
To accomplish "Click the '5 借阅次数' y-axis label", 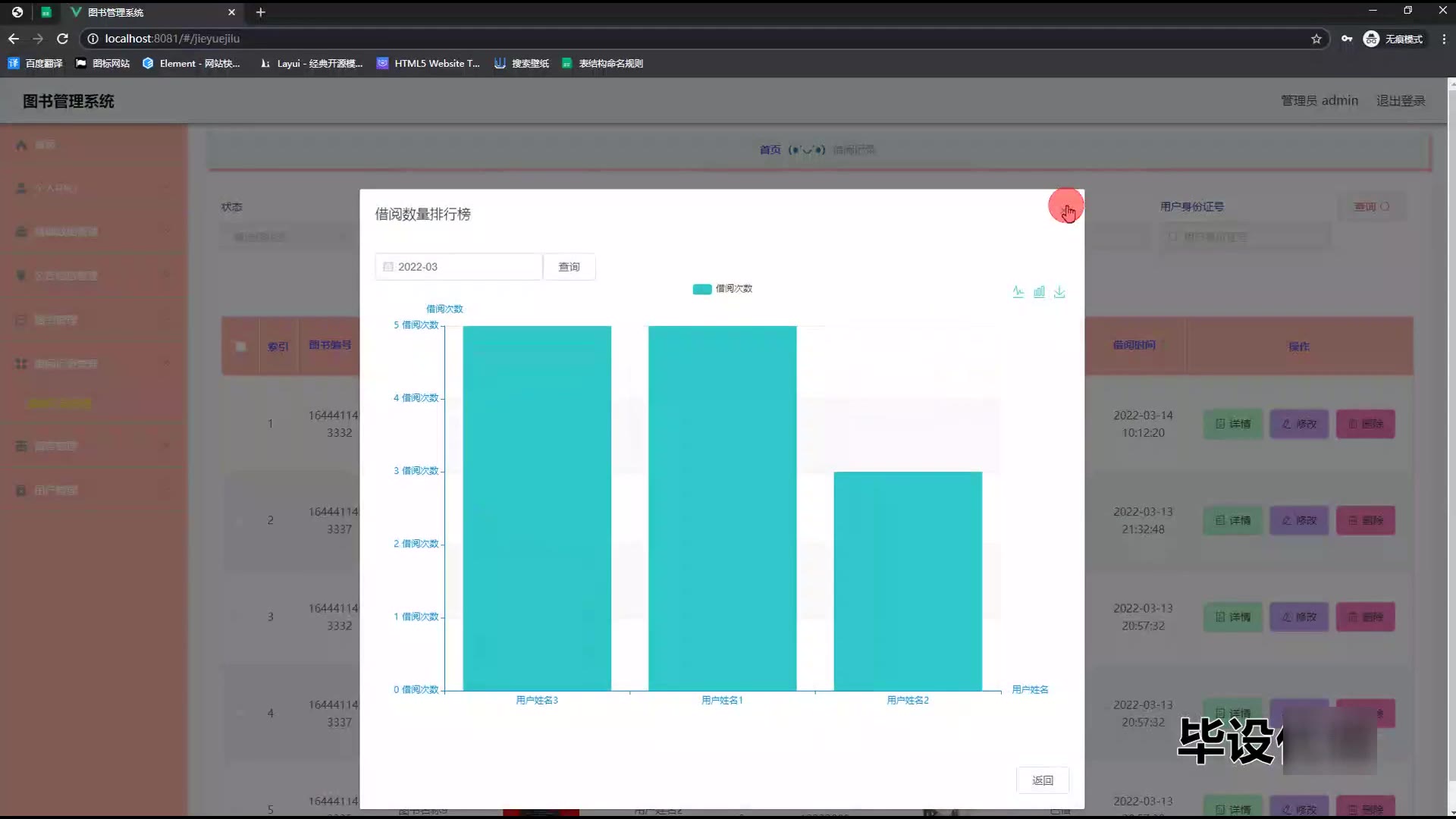I will pyautogui.click(x=416, y=325).
